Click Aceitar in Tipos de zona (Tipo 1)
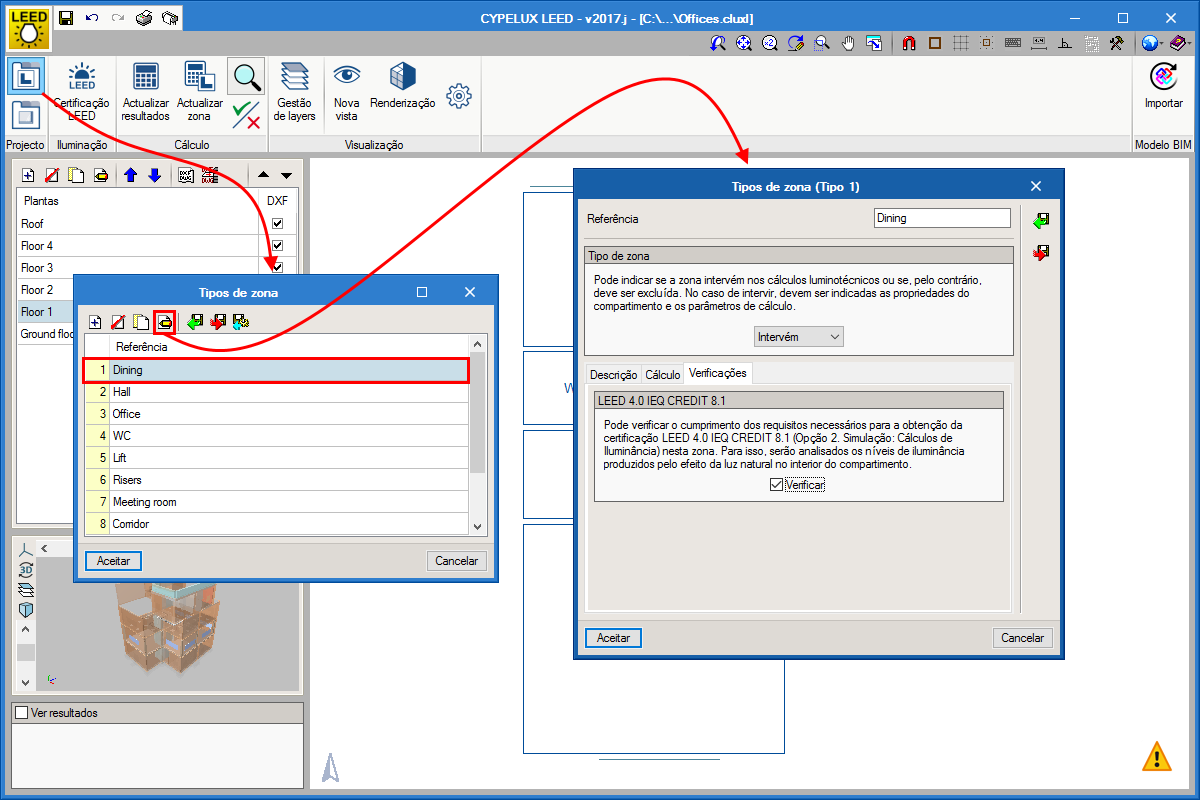Screen dimensions: 1200x800 coord(613,638)
